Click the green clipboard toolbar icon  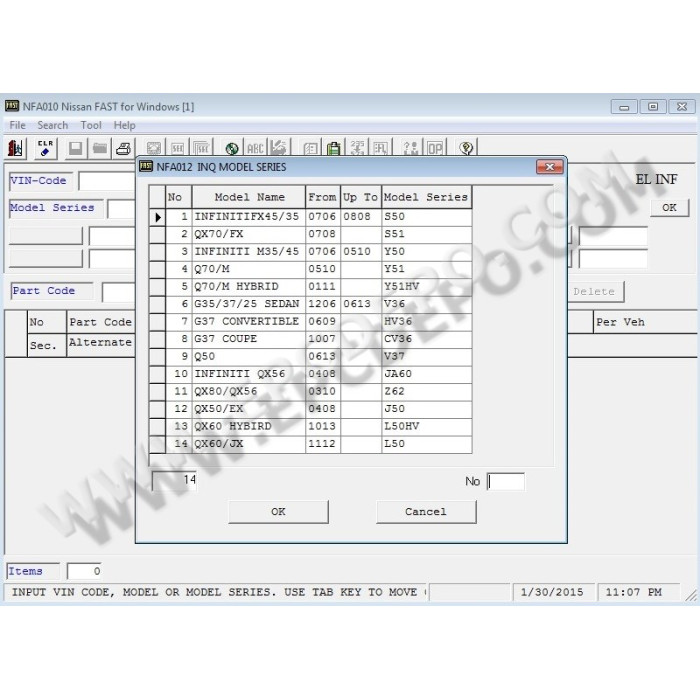(333, 148)
